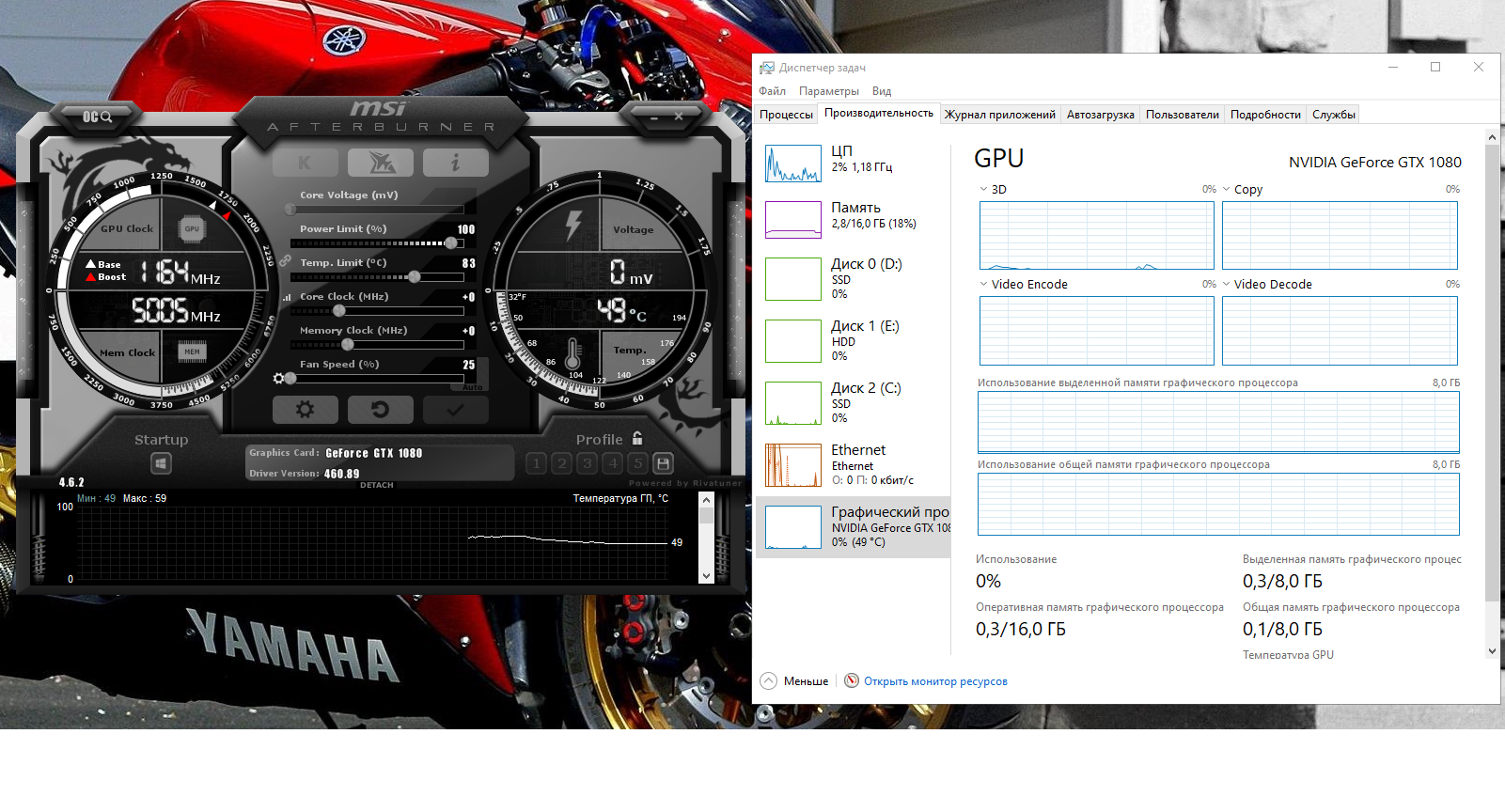Click the lightning bolt voltage icon

(573, 226)
